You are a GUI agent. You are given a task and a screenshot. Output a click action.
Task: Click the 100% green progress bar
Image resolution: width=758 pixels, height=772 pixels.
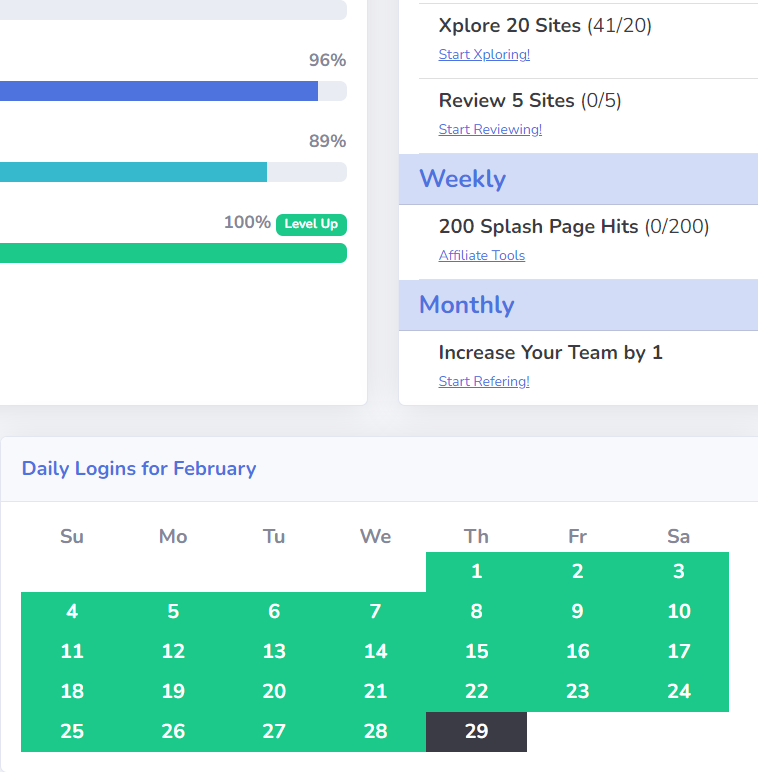173,253
